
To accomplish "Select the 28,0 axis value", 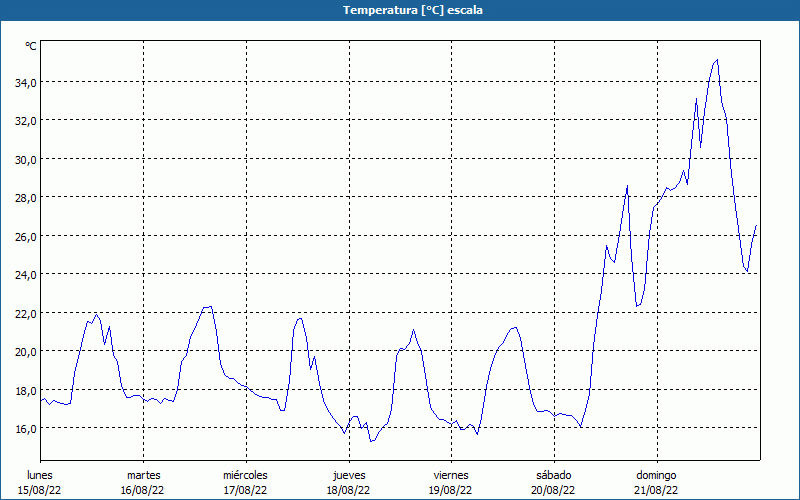I will [26, 197].
